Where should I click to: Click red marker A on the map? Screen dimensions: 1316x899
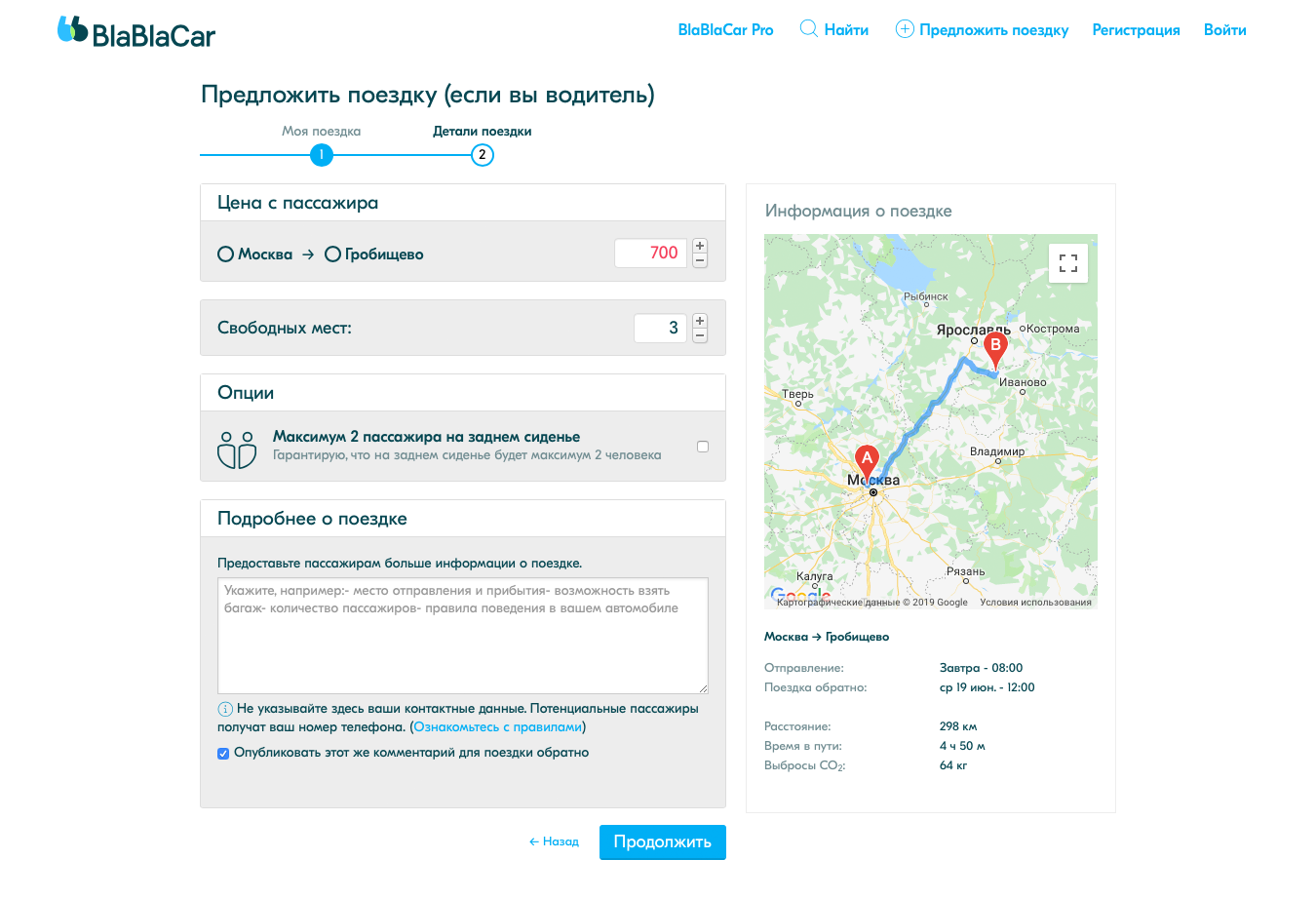(867, 462)
